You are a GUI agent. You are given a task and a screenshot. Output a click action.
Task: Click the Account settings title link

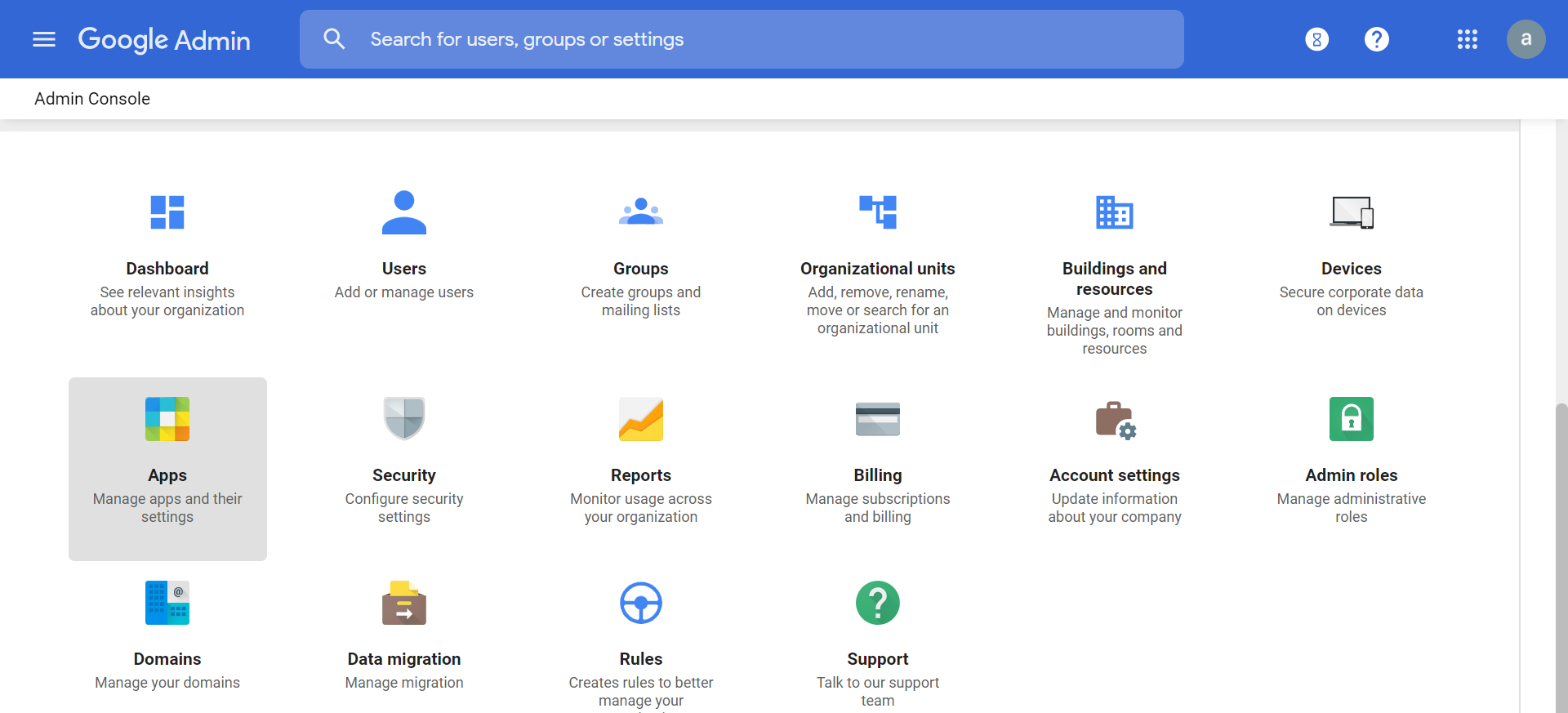click(x=1114, y=475)
